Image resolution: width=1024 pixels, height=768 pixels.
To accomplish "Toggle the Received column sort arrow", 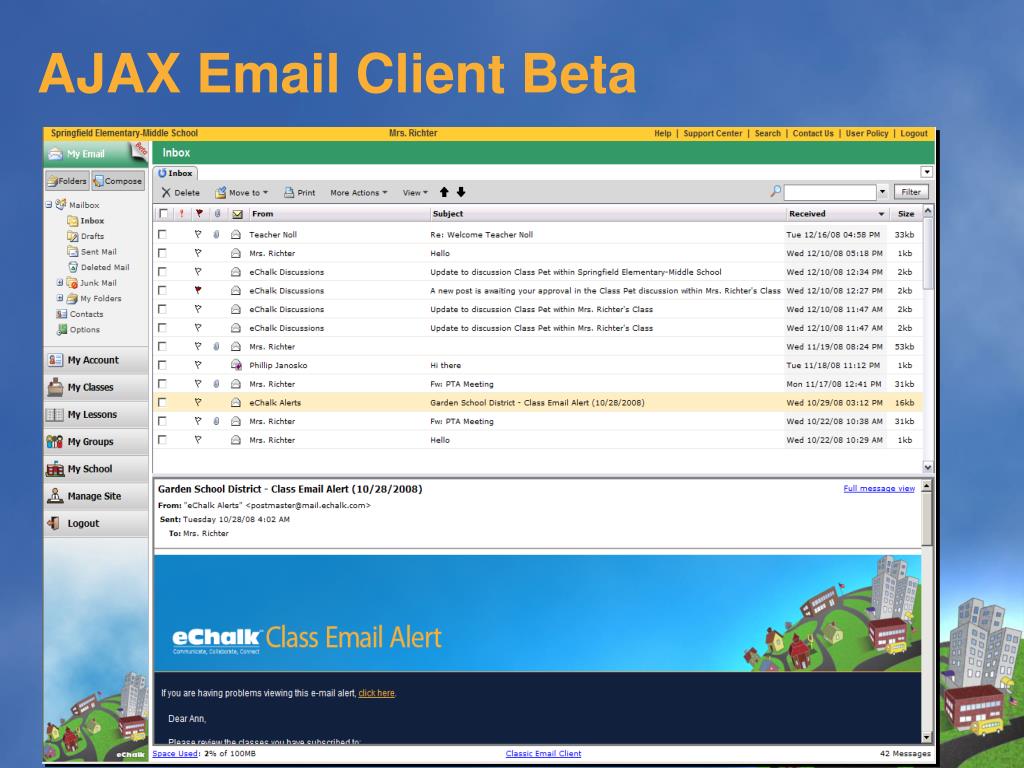I will tap(881, 214).
